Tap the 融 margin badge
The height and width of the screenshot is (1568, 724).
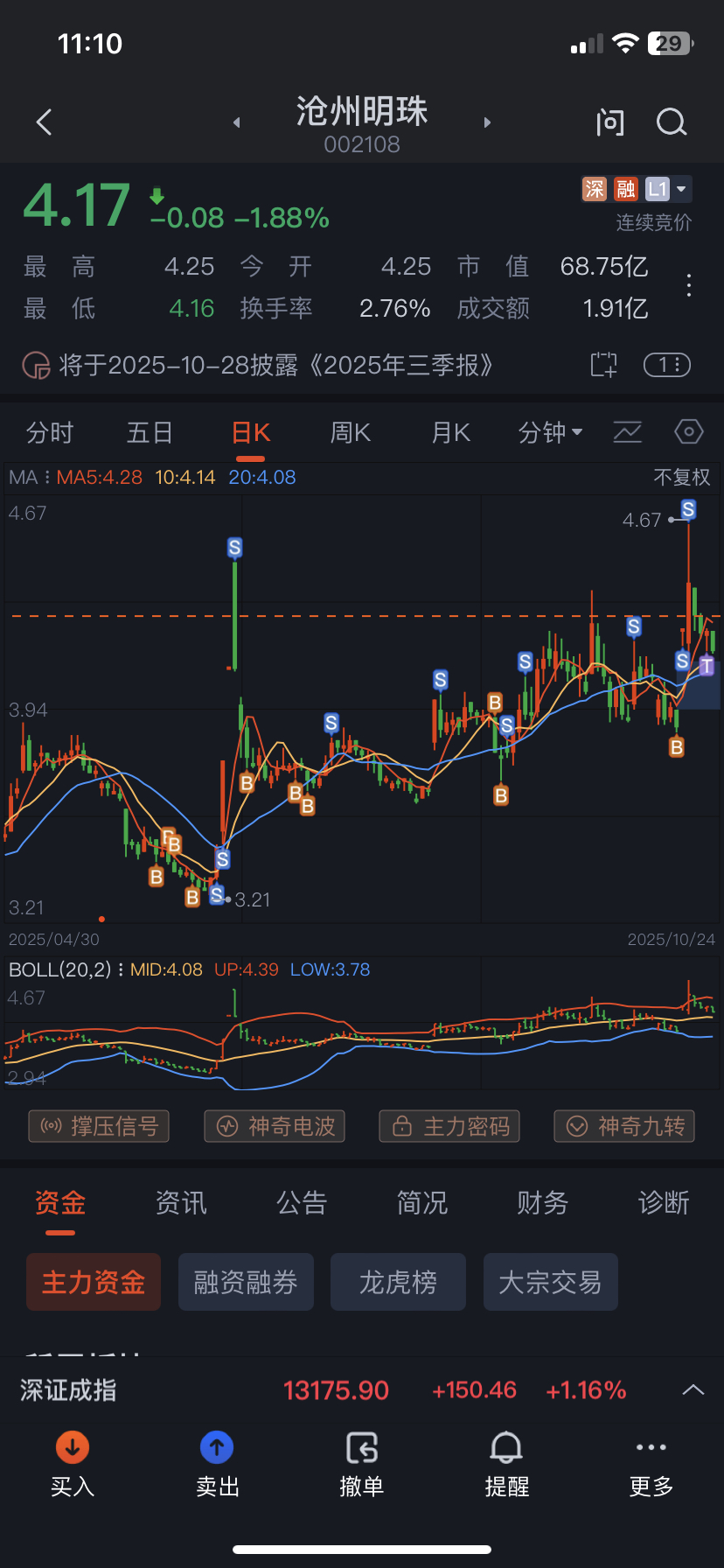pos(625,189)
